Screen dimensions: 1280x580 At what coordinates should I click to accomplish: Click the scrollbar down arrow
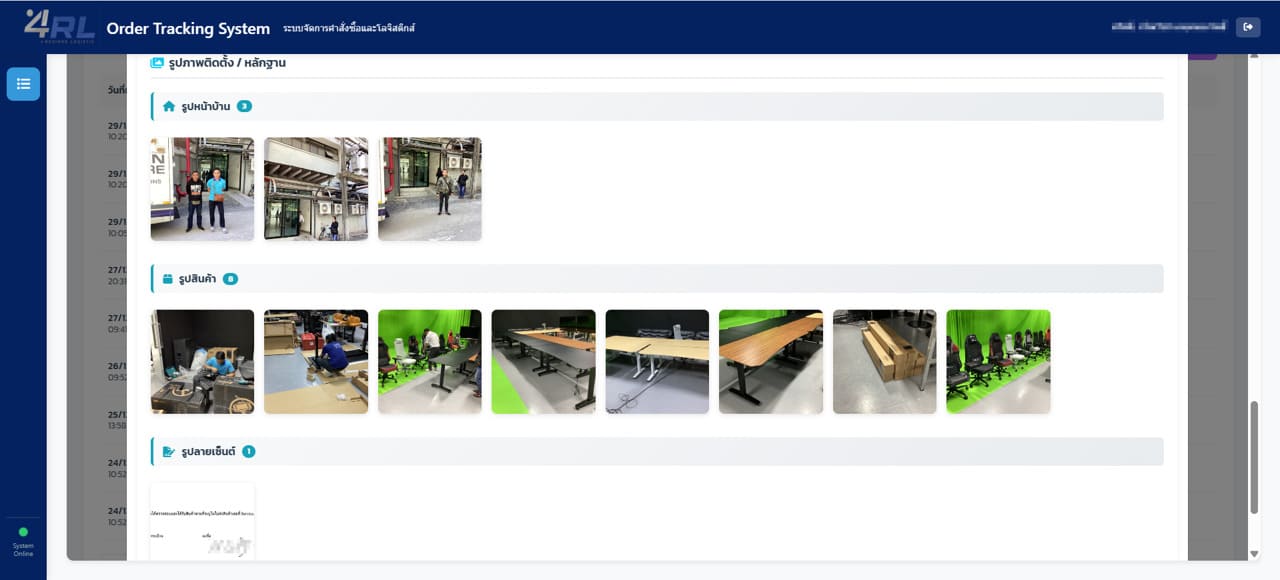[x=1254, y=554]
